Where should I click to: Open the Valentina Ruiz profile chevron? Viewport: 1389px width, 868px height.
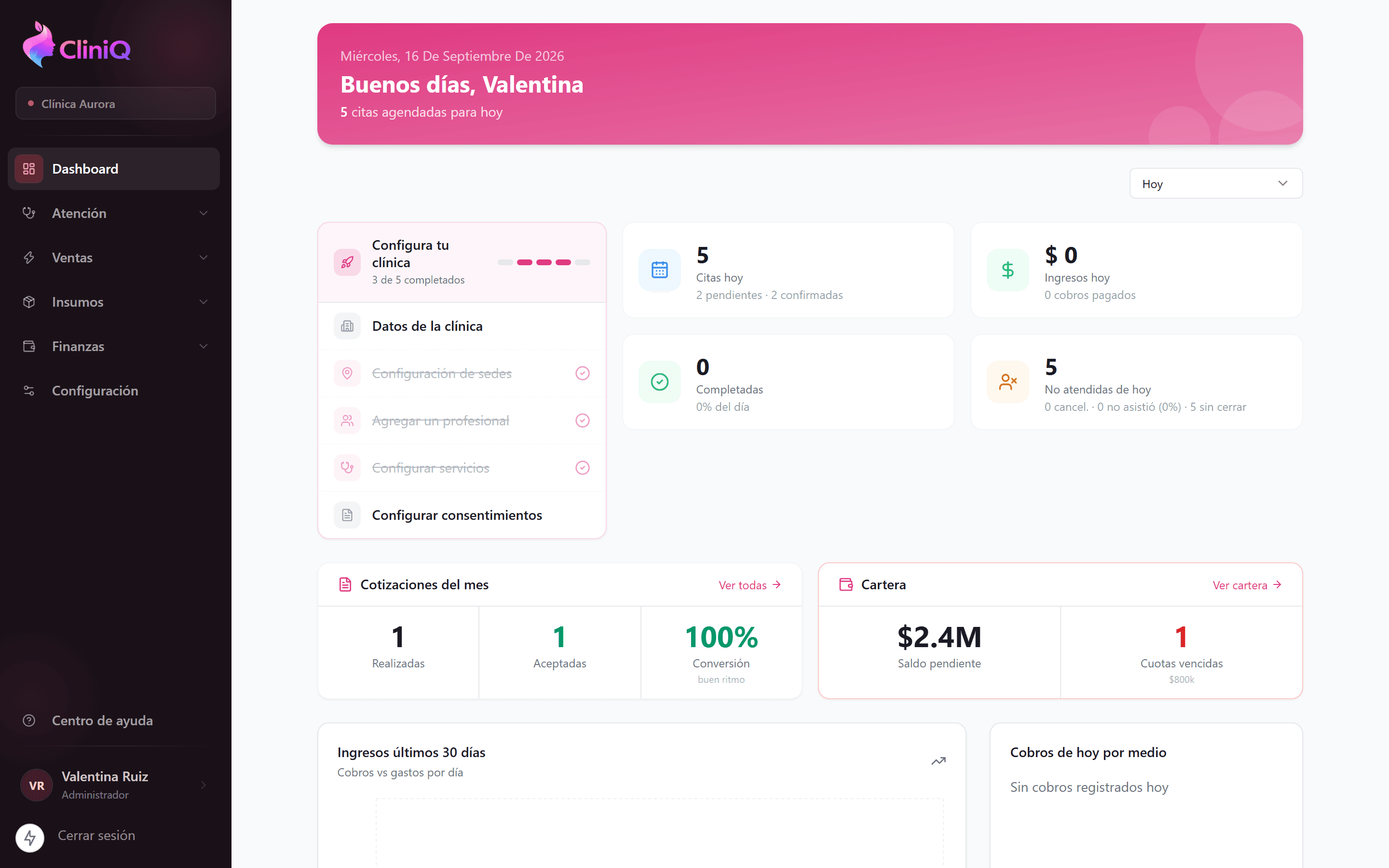[203, 785]
